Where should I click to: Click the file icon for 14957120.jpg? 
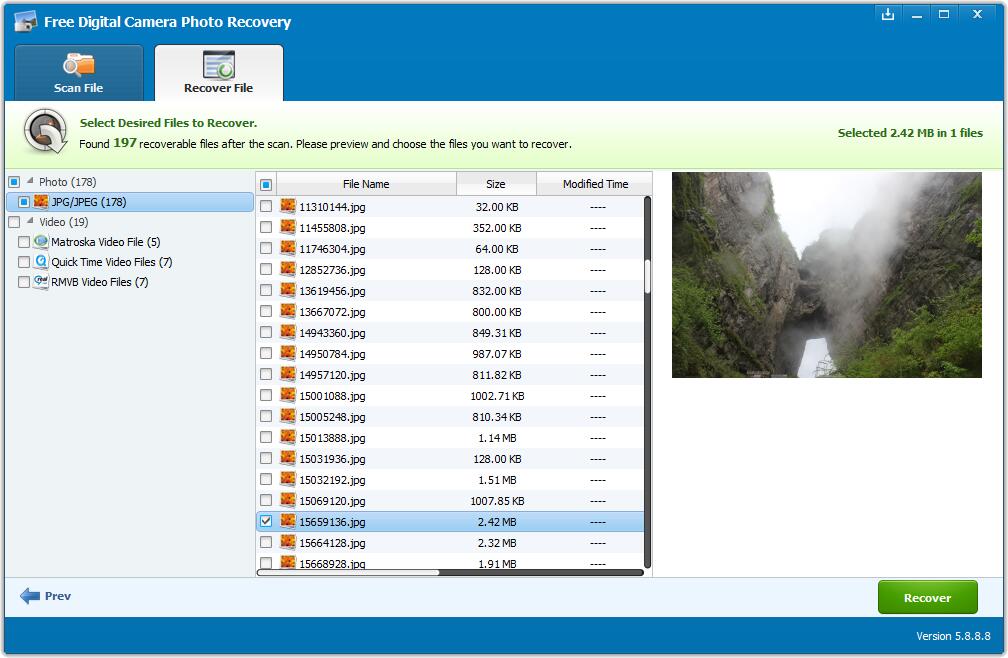click(x=288, y=375)
